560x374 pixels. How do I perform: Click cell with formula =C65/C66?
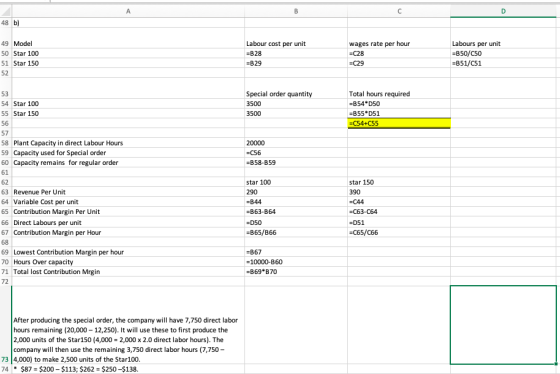[x=399, y=233]
